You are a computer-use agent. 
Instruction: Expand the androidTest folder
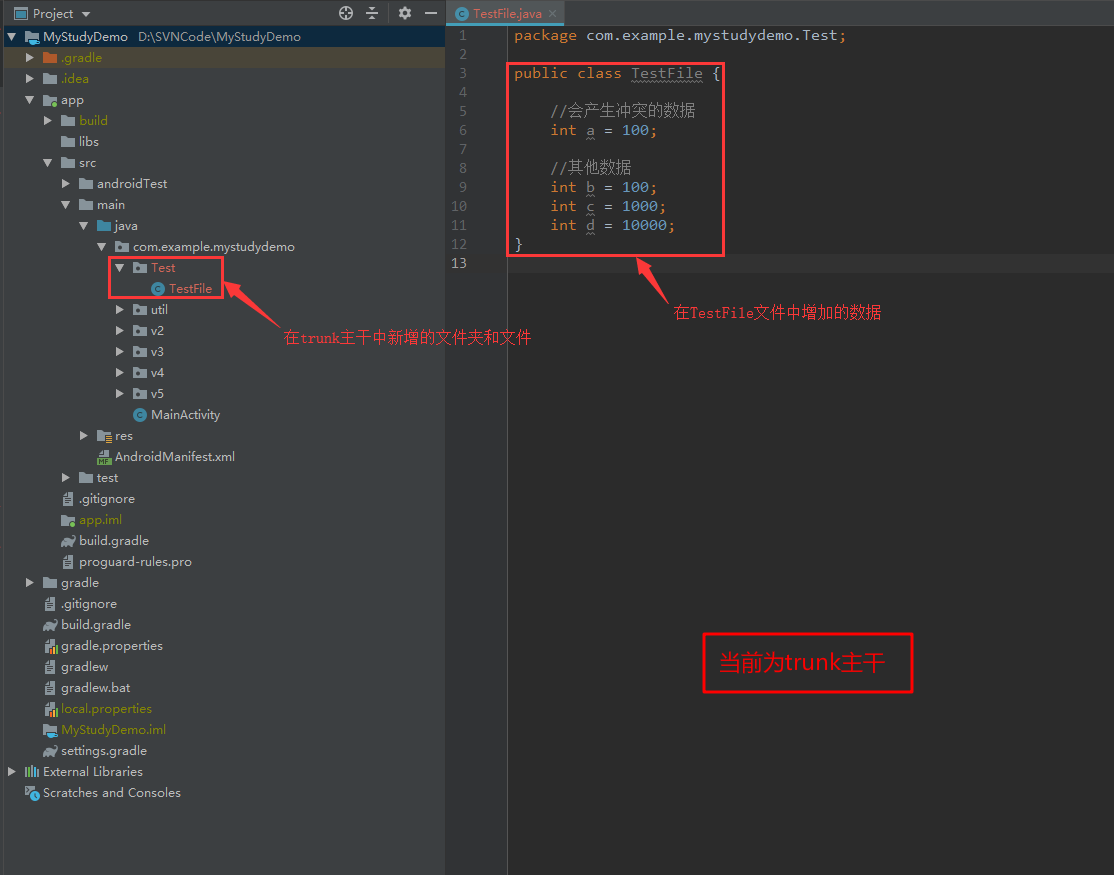[66, 183]
